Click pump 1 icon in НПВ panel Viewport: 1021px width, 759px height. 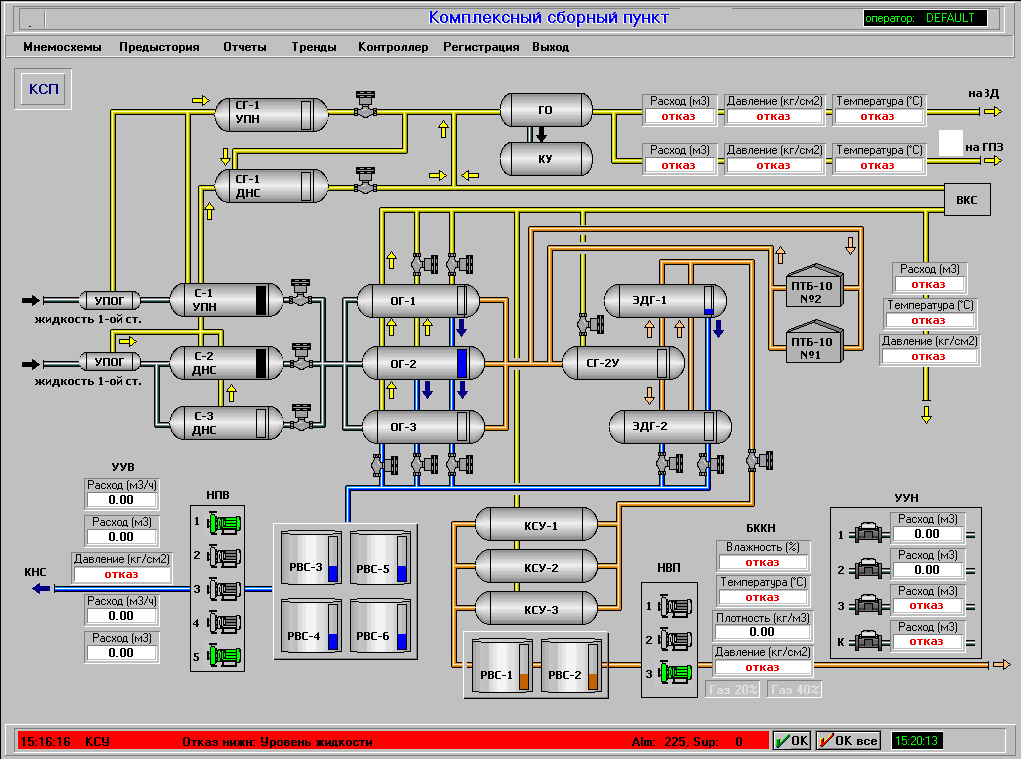(223, 523)
